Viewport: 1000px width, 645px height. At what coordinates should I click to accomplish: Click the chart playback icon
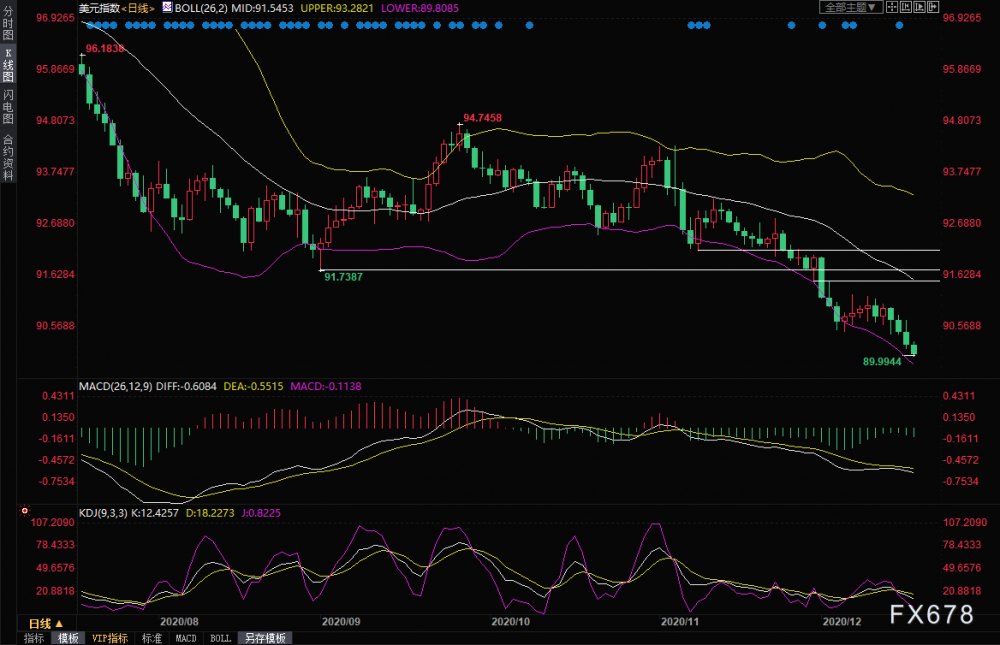pyautogui.click(x=919, y=7)
